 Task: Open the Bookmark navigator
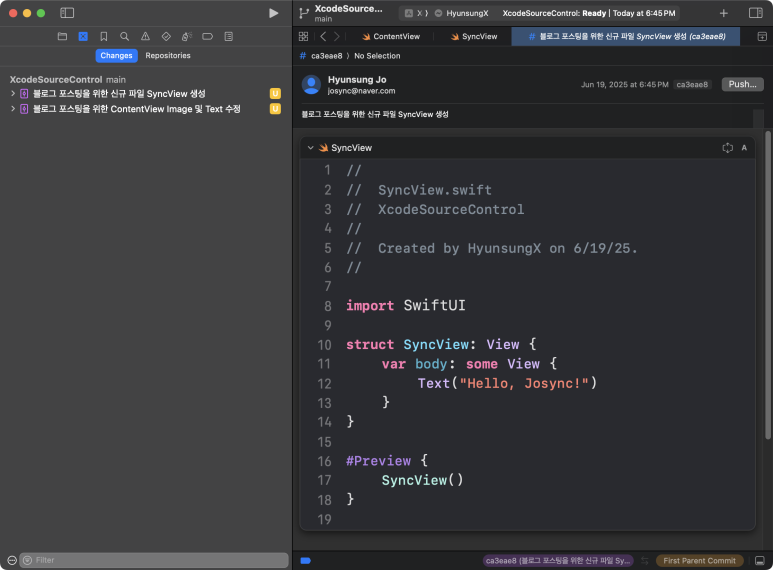tap(104, 36)
